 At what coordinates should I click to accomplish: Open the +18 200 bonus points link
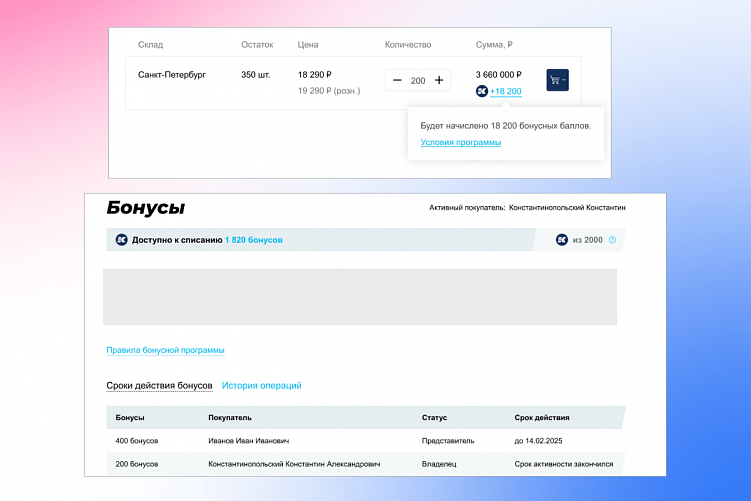tap(506, 91)
